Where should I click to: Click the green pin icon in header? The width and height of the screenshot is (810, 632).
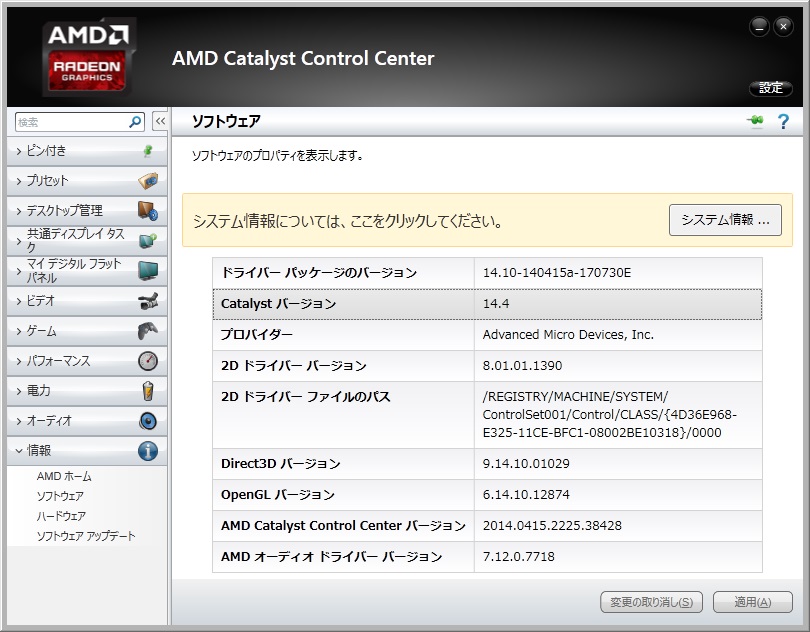pos(755,122)
